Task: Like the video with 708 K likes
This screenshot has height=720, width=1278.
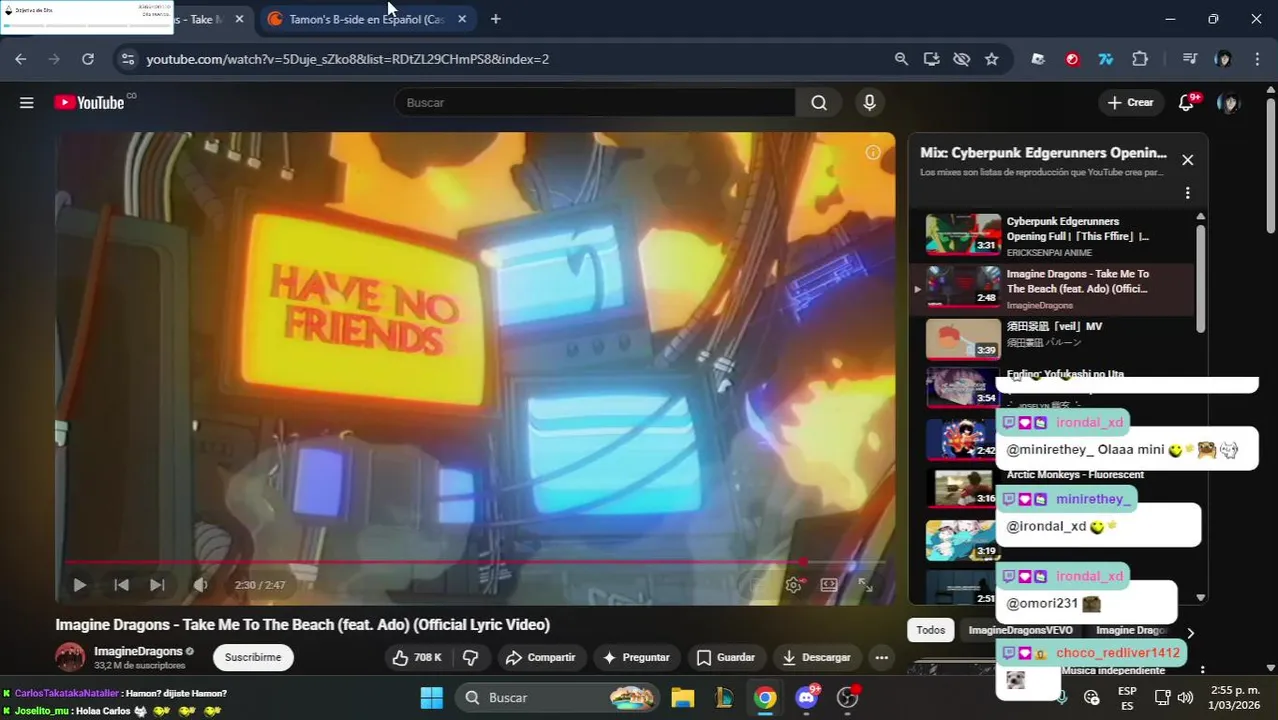Action: pos(417,657)
